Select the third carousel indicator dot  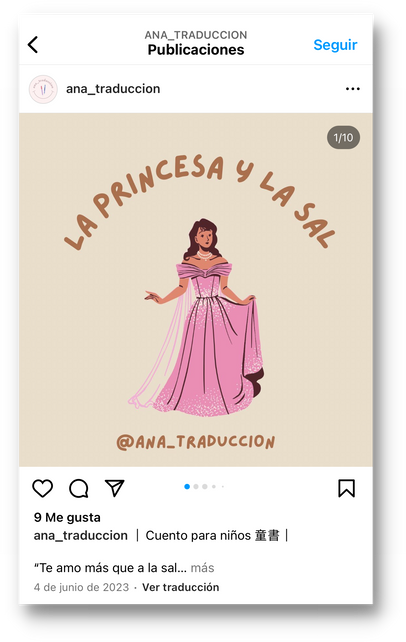tap(205, 486)
